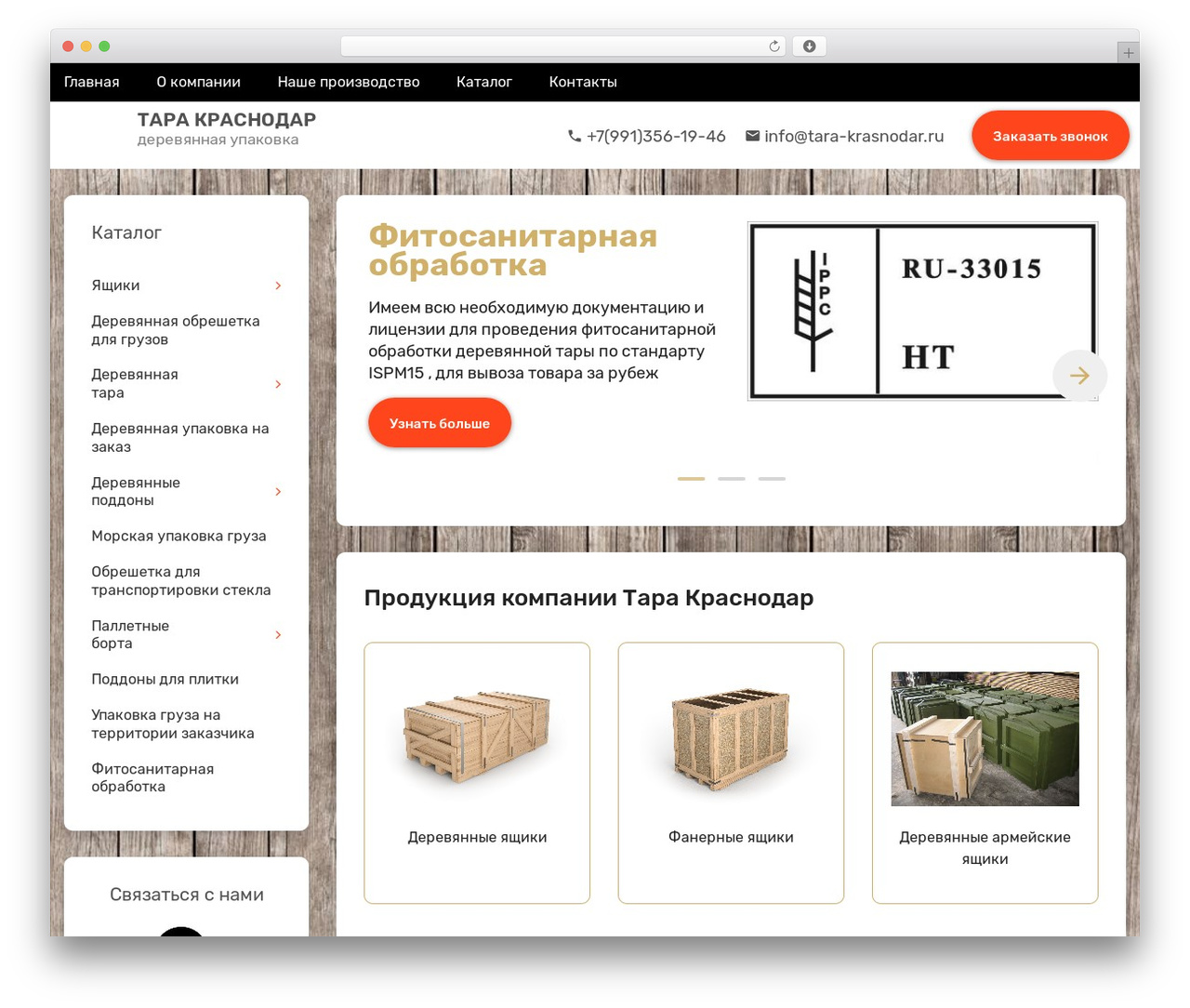Expand the Деревянная тара submenu arrow
Image resolution: width=1190 pixels, height=1008 pixels.
pyautogui.click(x=278, y=384)
